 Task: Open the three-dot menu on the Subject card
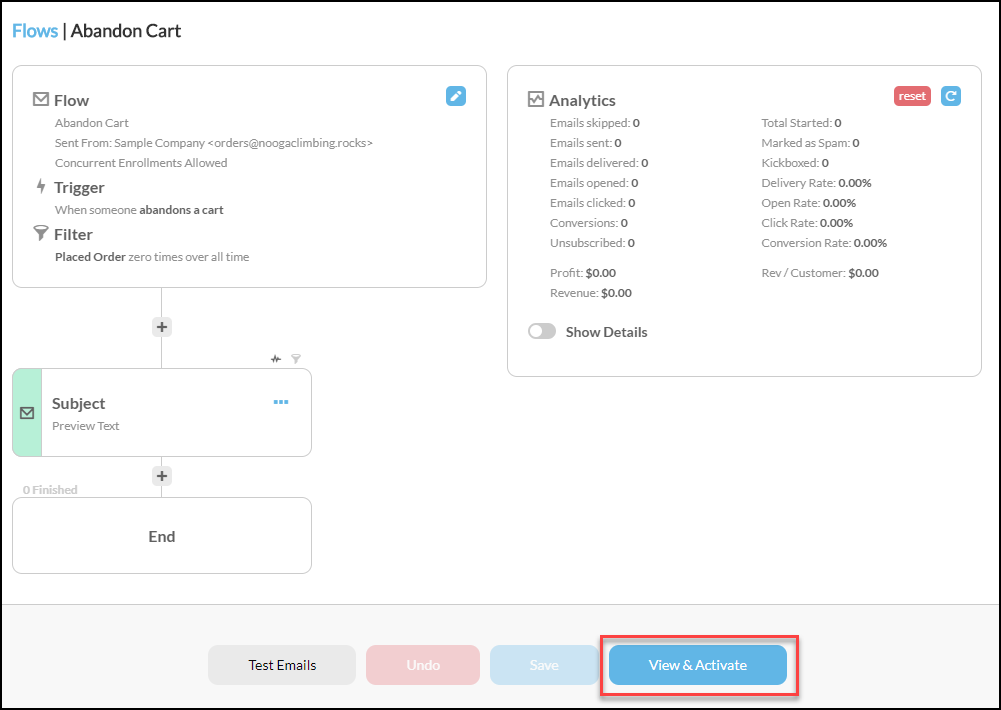click(x=281, y=402)
